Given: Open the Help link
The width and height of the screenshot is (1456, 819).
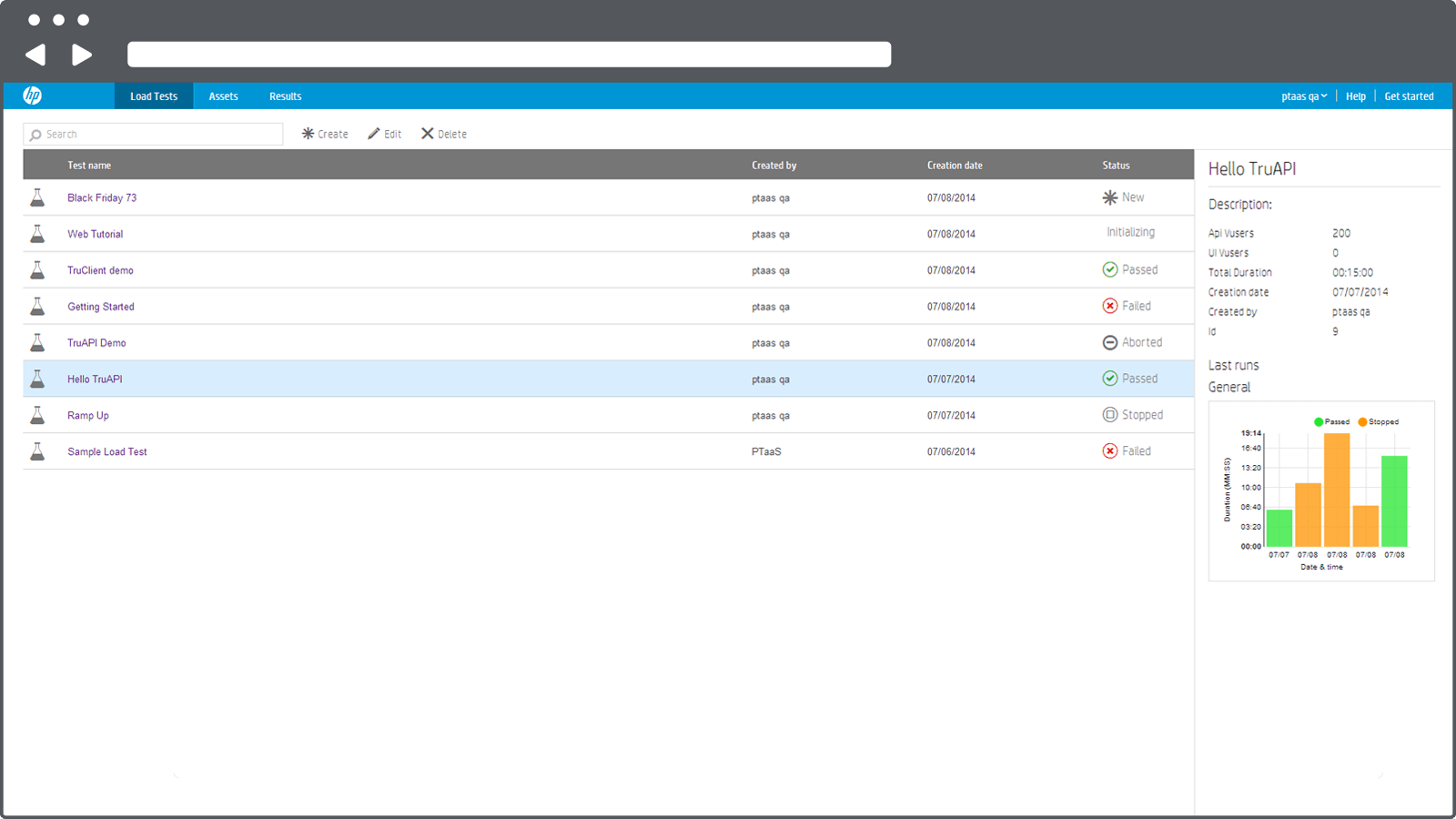Looking at the screenshot, I should (1355, 96).
